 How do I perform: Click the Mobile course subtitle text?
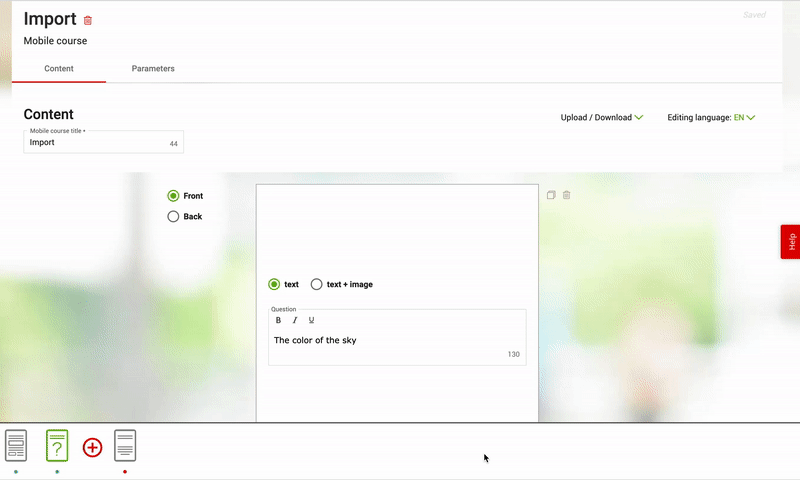[55, 41]
